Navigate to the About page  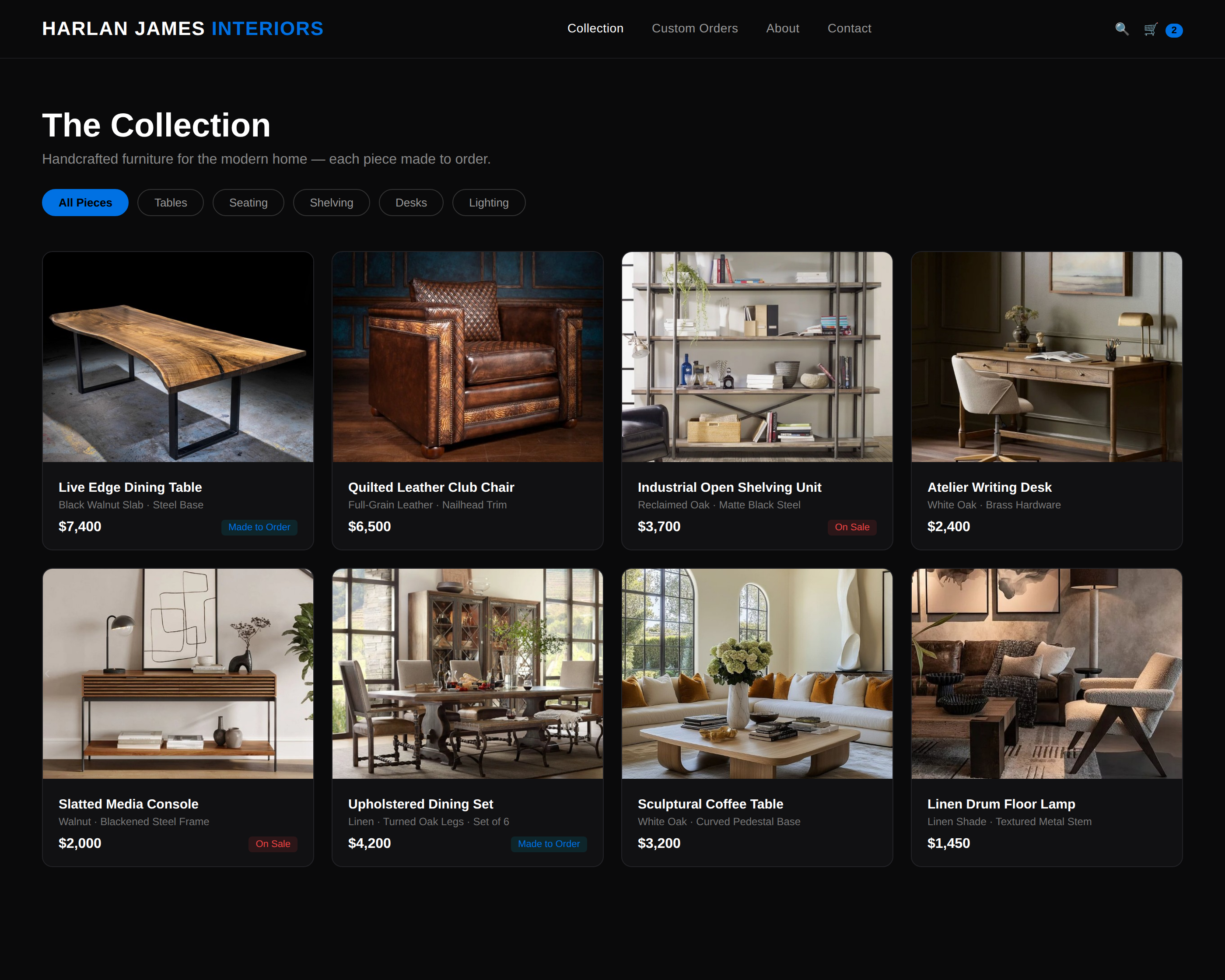(782, 28)
